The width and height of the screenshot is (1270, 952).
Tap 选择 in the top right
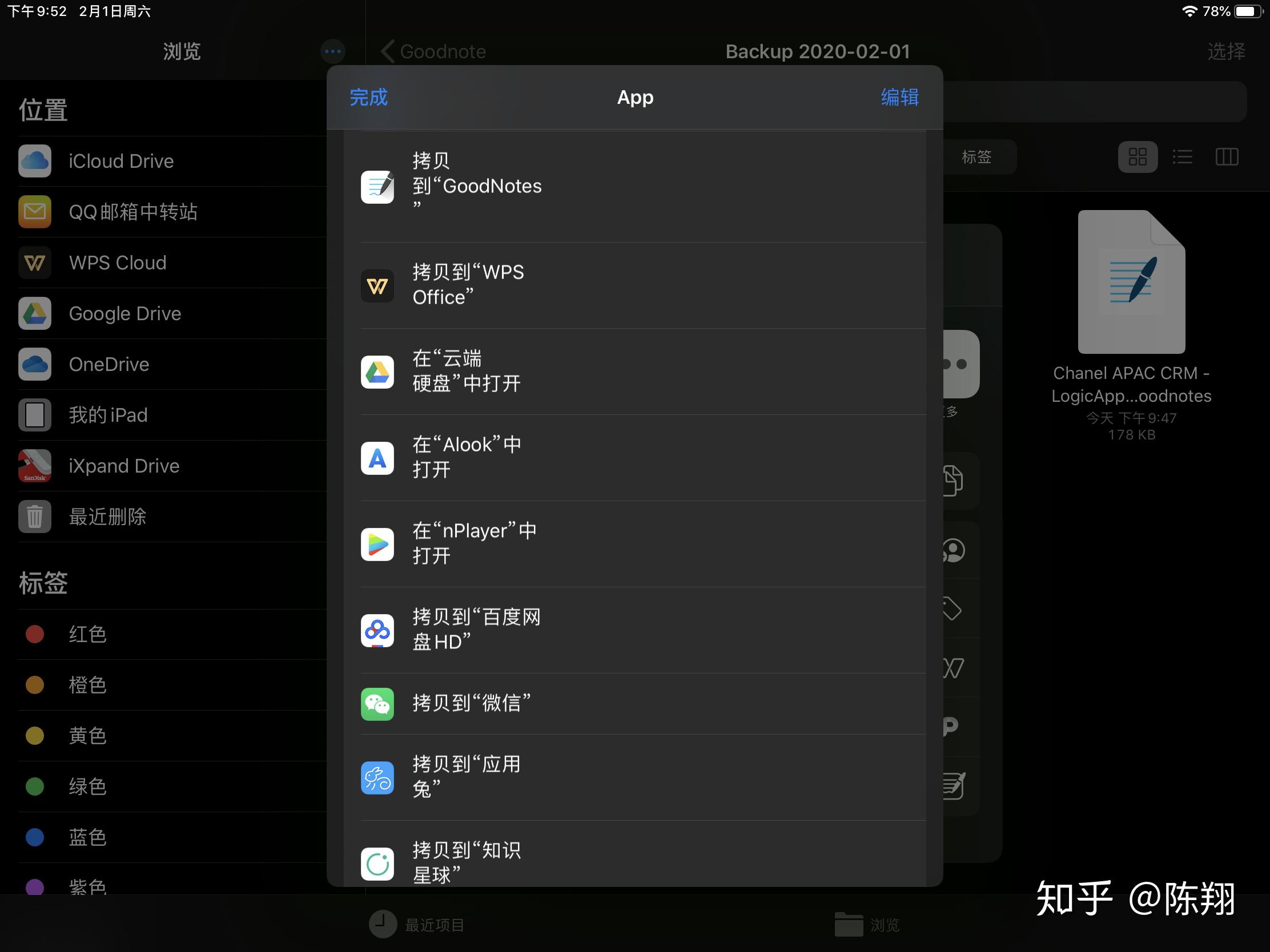[1227, 51]
